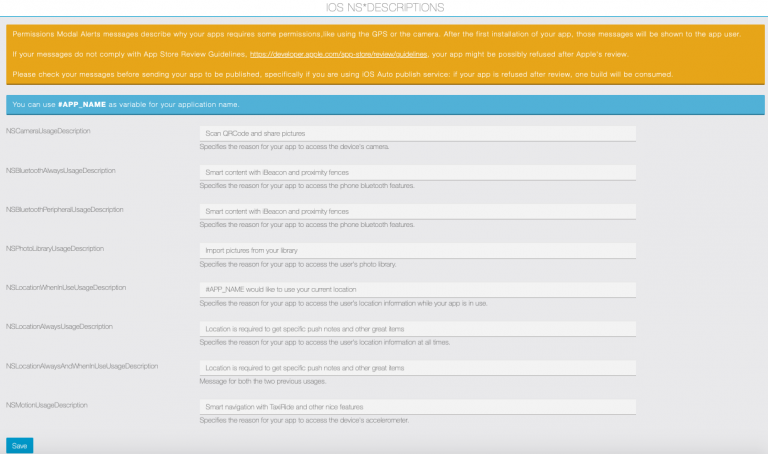
Task: Click the NSLocationAlwaysUsageDescription field label
Action: (59, 326)
